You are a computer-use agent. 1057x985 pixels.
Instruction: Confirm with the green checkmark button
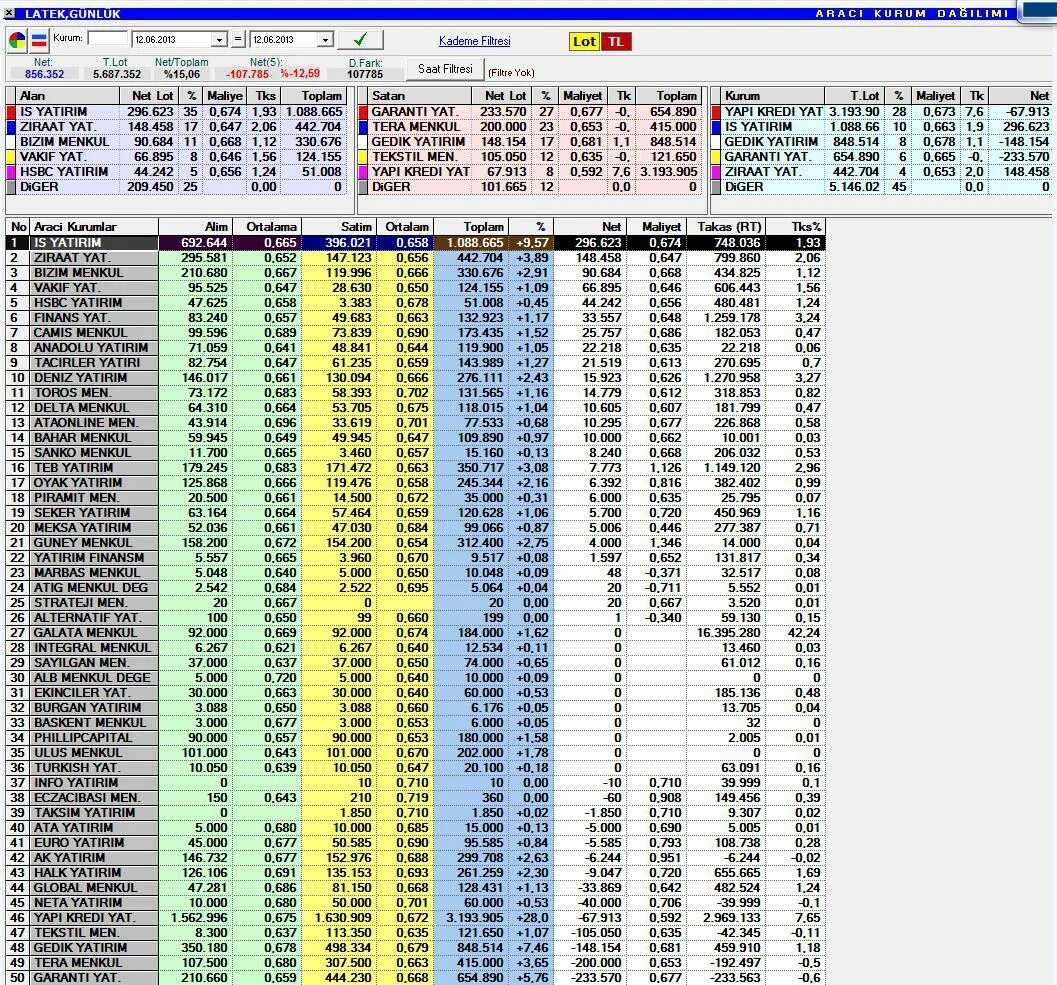(360, 40)
